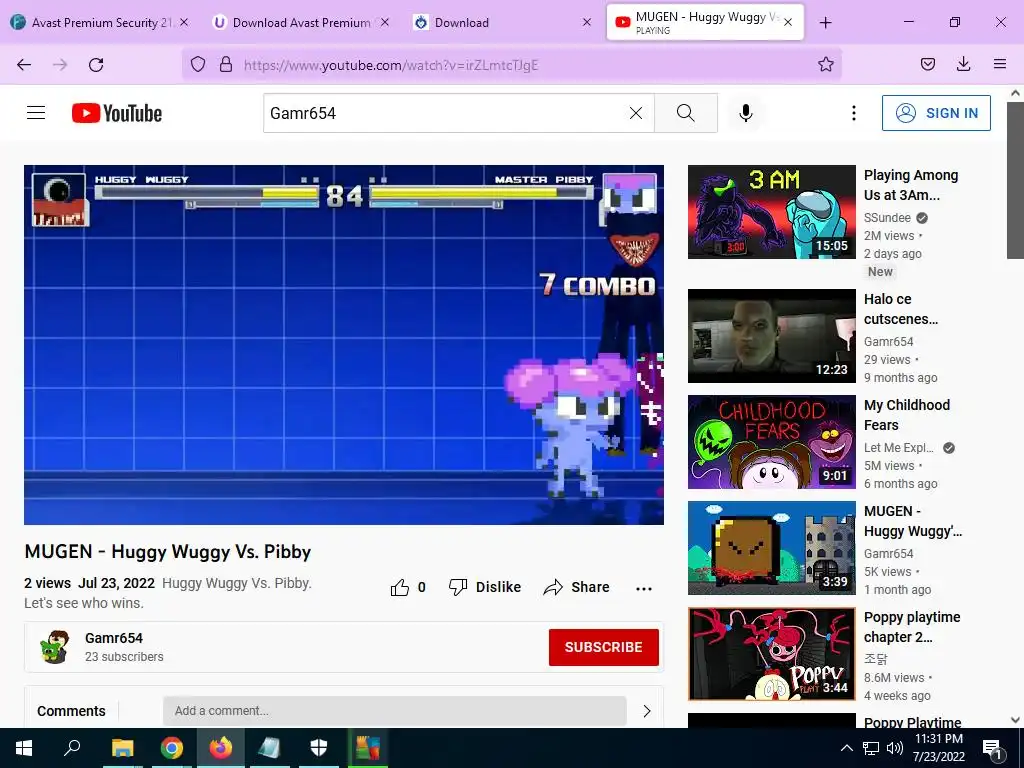1024x768 pixels.
Task: Open a new tab with the plus button
Action: click(x=825, y=23)
